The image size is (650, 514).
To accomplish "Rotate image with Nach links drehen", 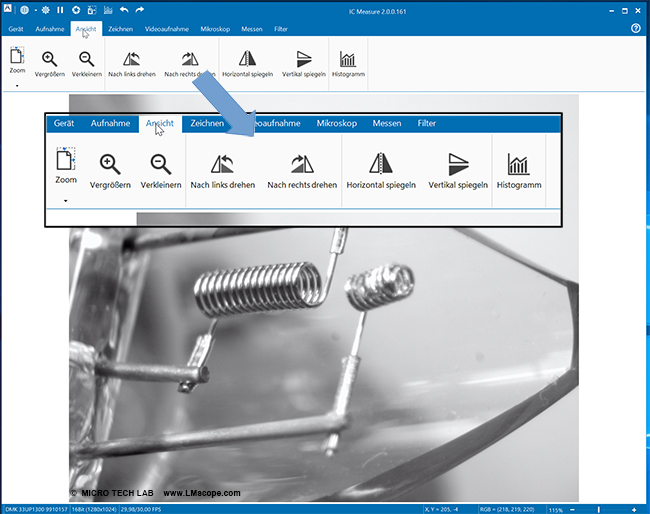I will (132, 60).
